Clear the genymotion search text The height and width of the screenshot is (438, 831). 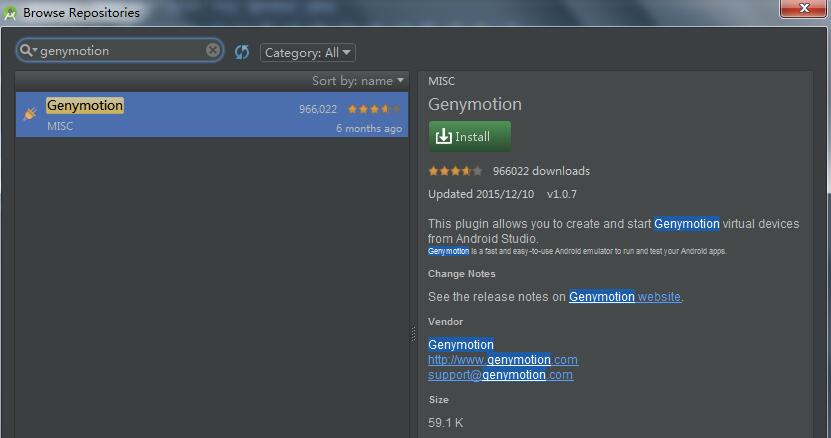click(213, 50)
